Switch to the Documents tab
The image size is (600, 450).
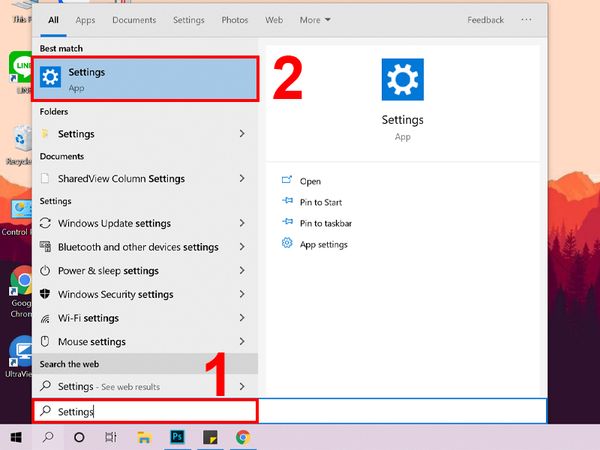pyautogui.click(x=134, y=20)
